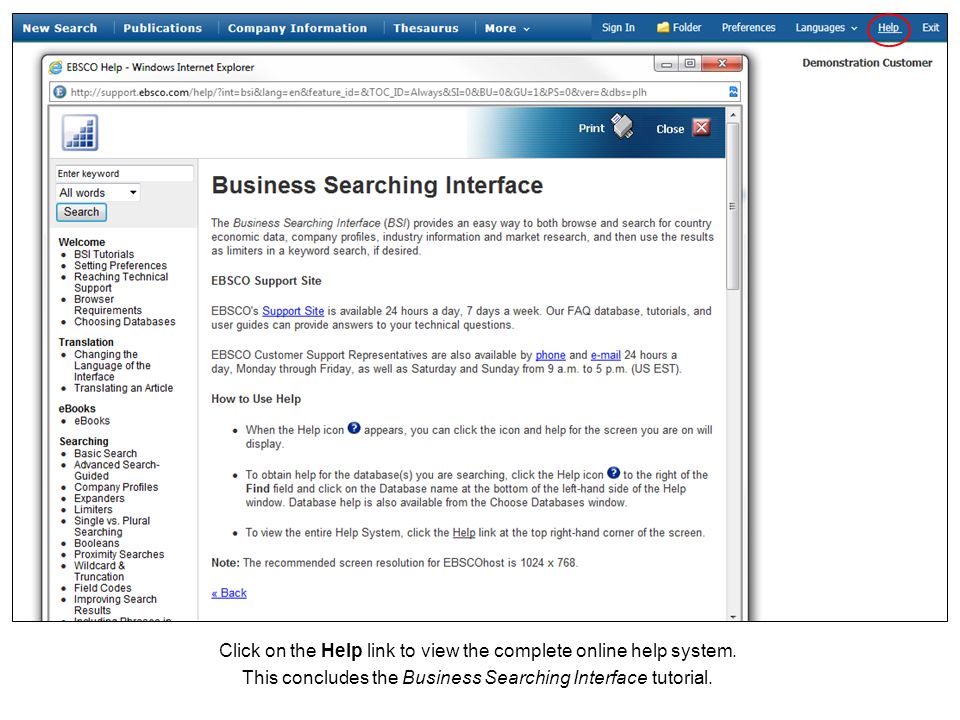Open Limiters help topic
The height and width of the screenshot is (720, 960).
[x=93, y=509]
